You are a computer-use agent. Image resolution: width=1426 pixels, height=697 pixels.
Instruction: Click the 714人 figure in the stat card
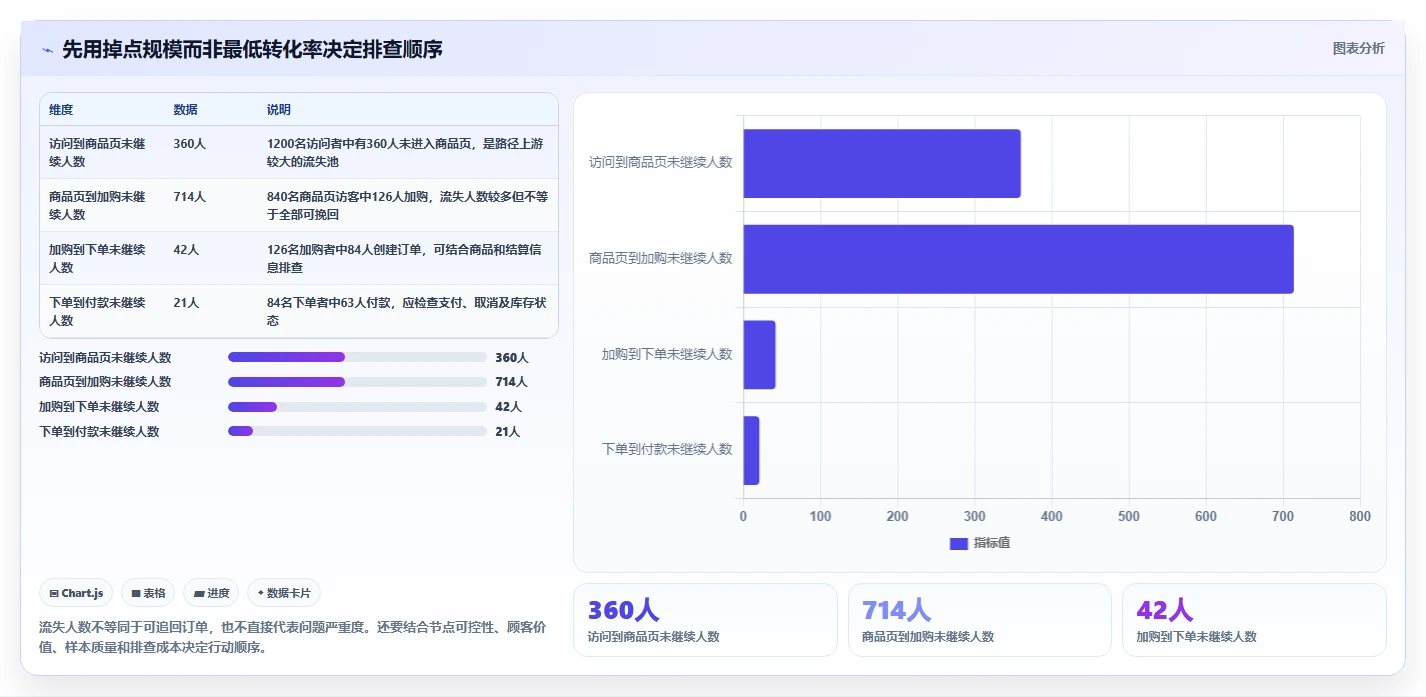pyautogui.click(x=897, y=610)
